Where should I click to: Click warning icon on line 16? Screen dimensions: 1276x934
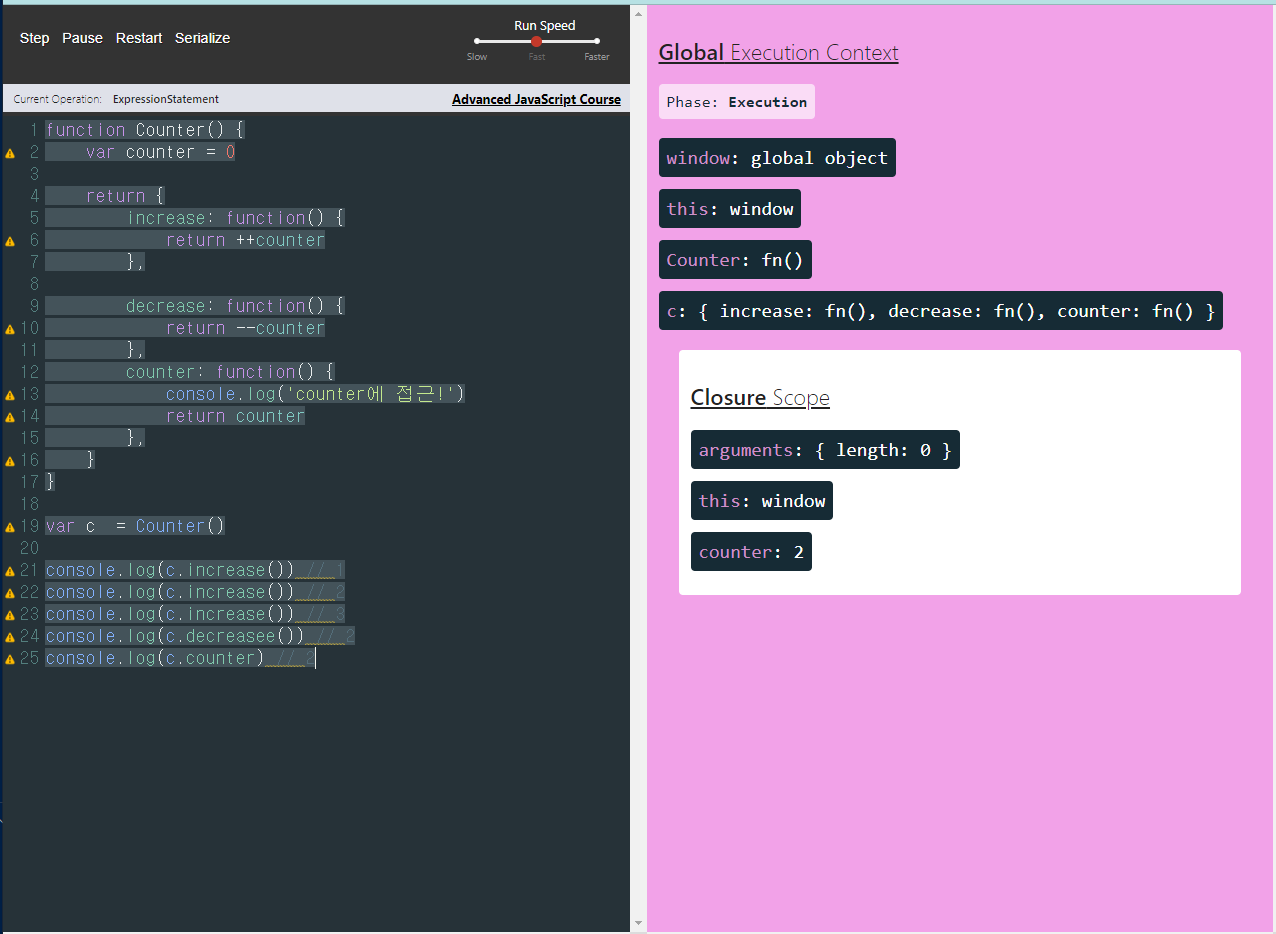pos(10,461)
